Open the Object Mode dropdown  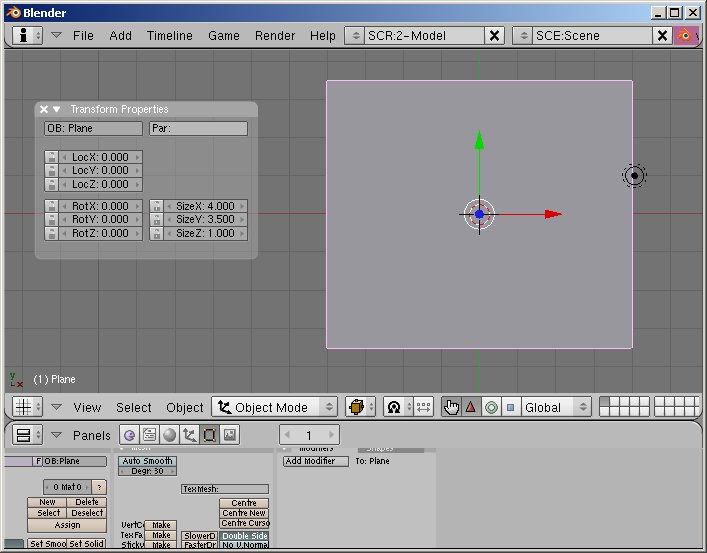click(x=275, y=407)
